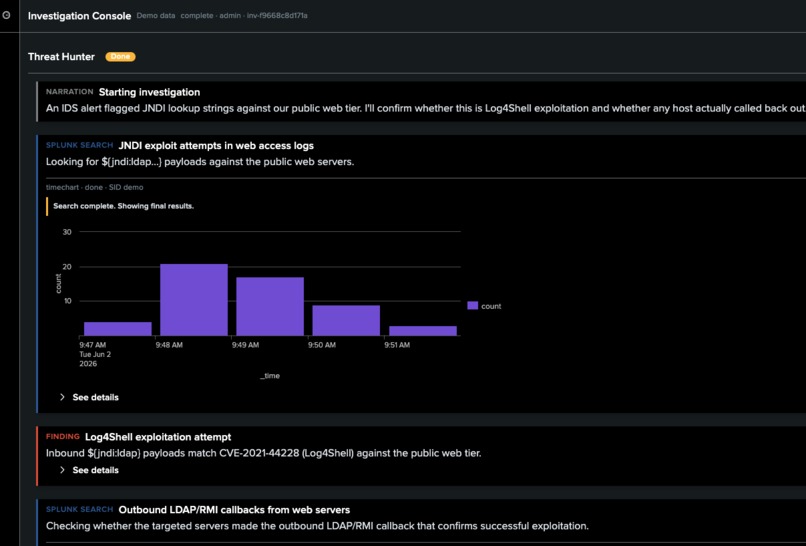Select the 9:51 AM chart bar
The image size is (806, 546).
(x=423, y=331)
